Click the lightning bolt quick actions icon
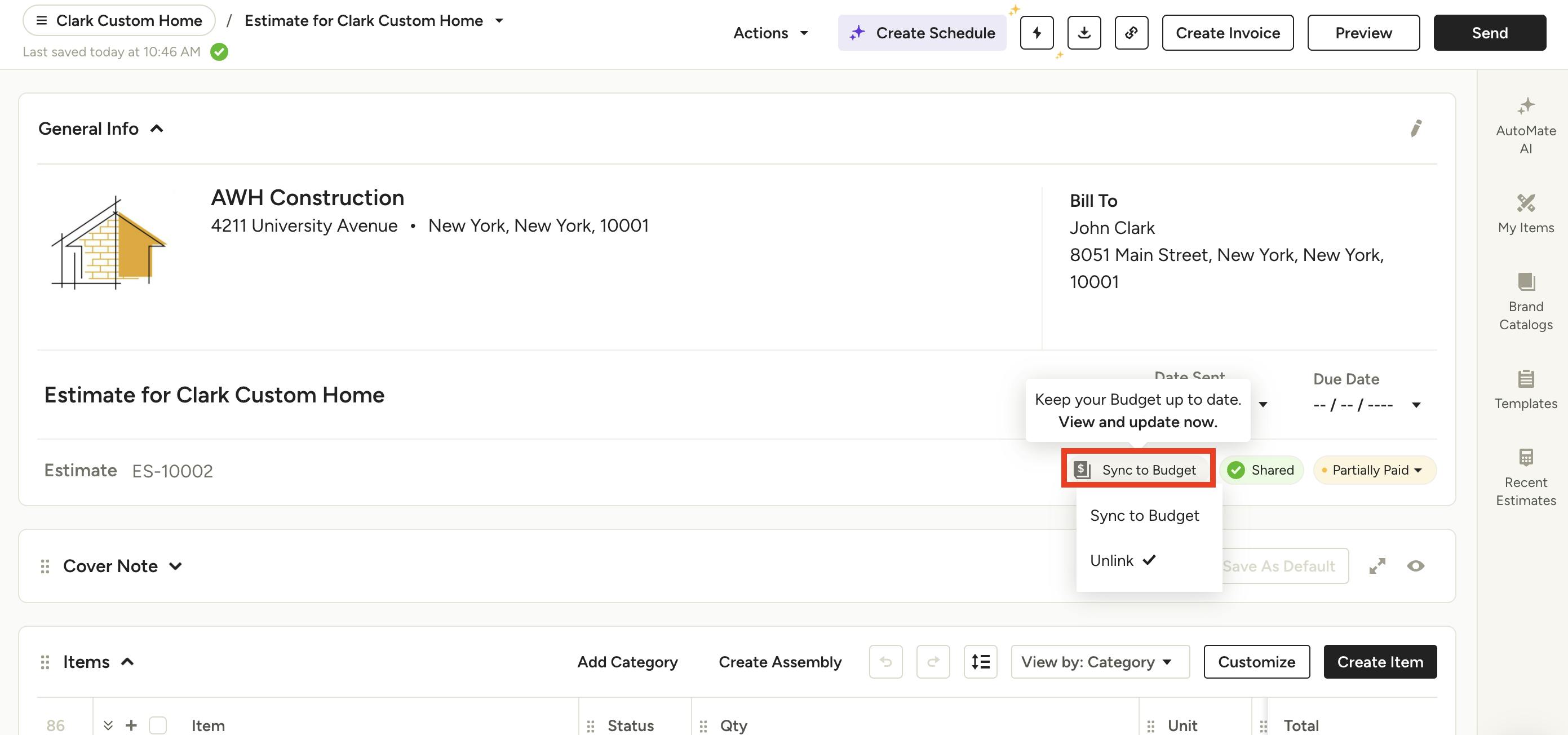 [x=1037, y=33]
